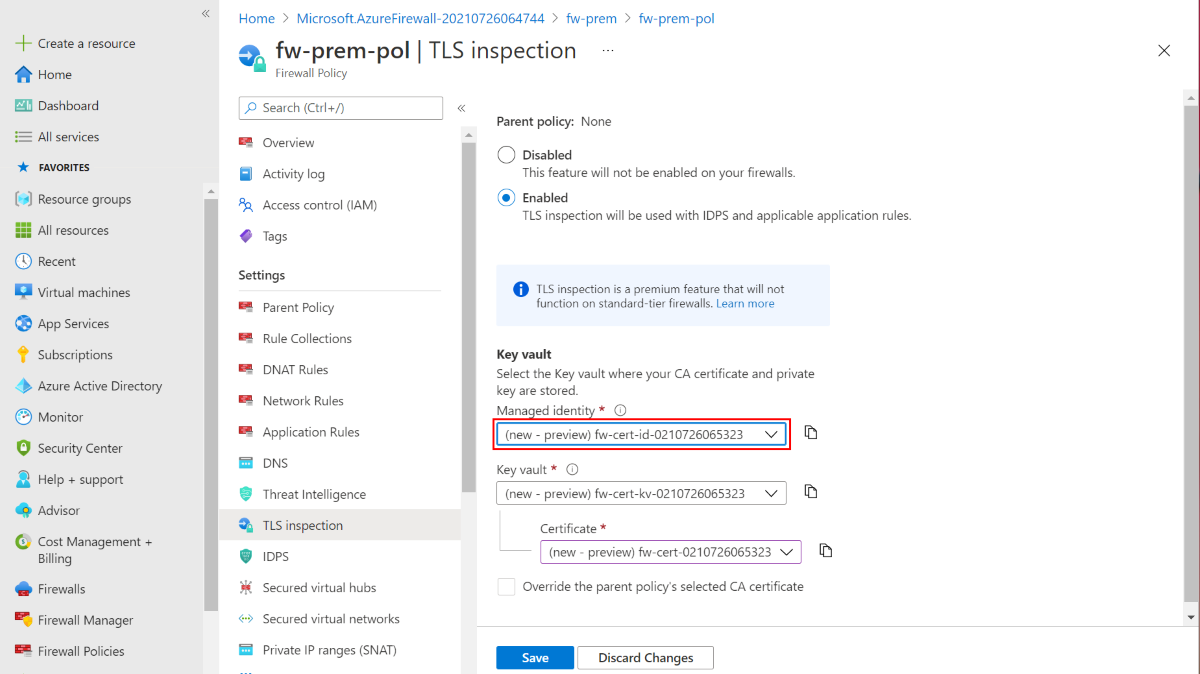
Task: Follow the Learn more link
Action: (x=745, y=303)
